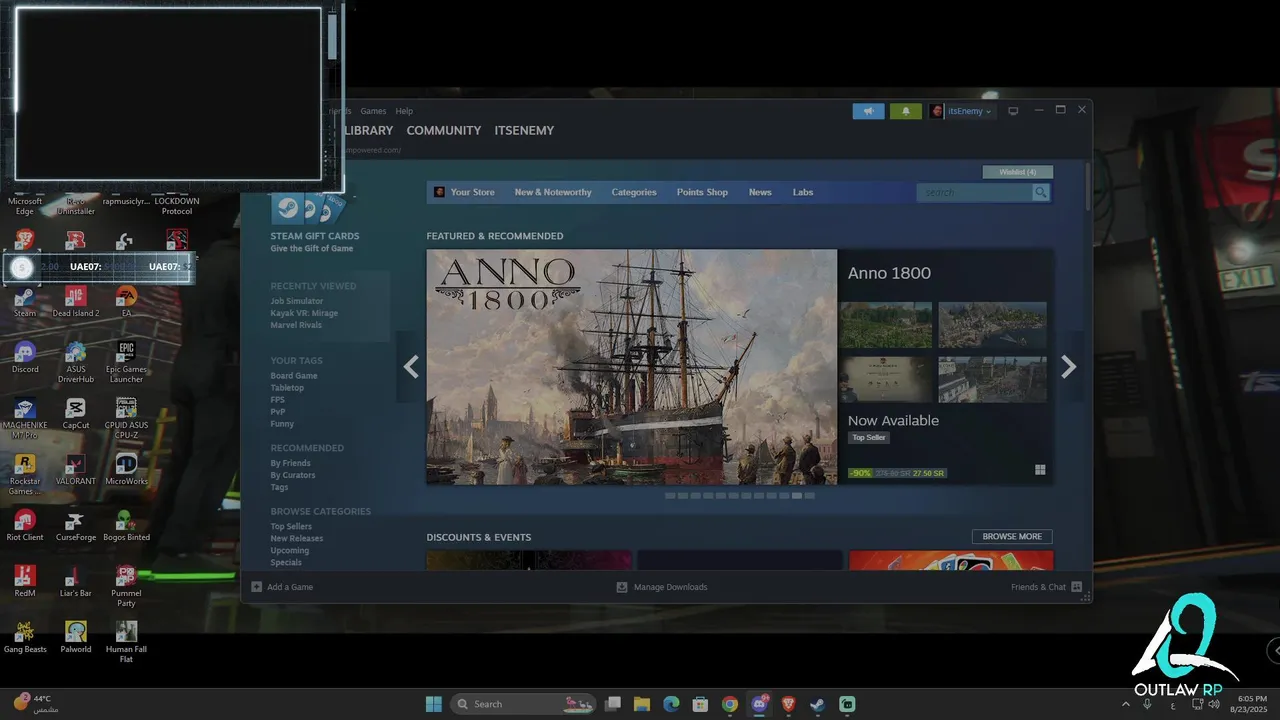Viewport: 1280px width, 720px height.
Task: Open Steam Gift Cards promo
Action: (315, 224)
